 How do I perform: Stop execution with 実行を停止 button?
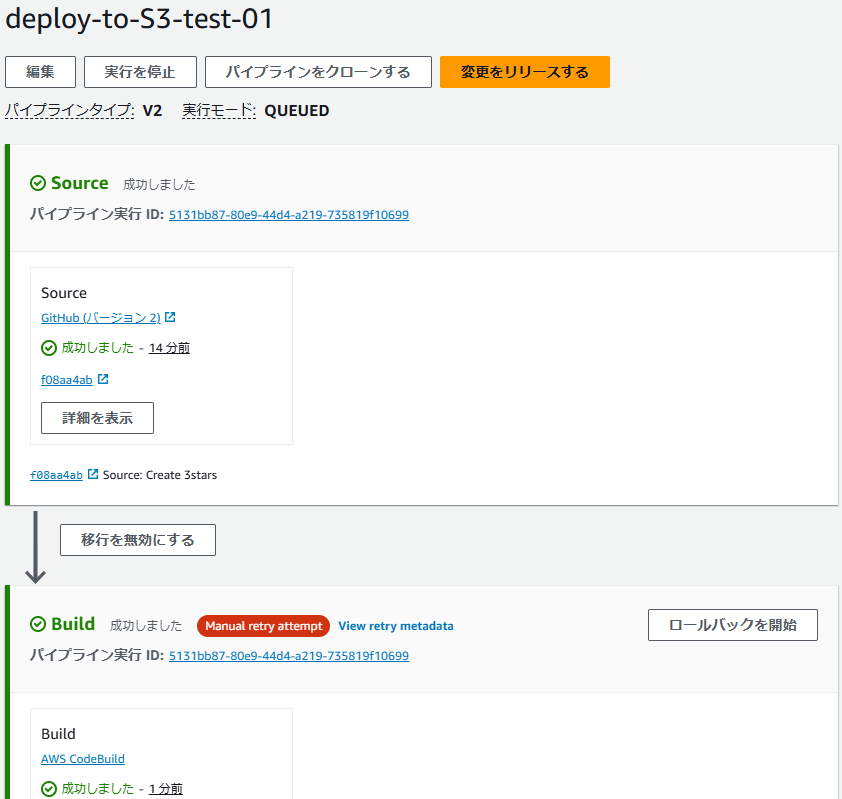point(140,72)
